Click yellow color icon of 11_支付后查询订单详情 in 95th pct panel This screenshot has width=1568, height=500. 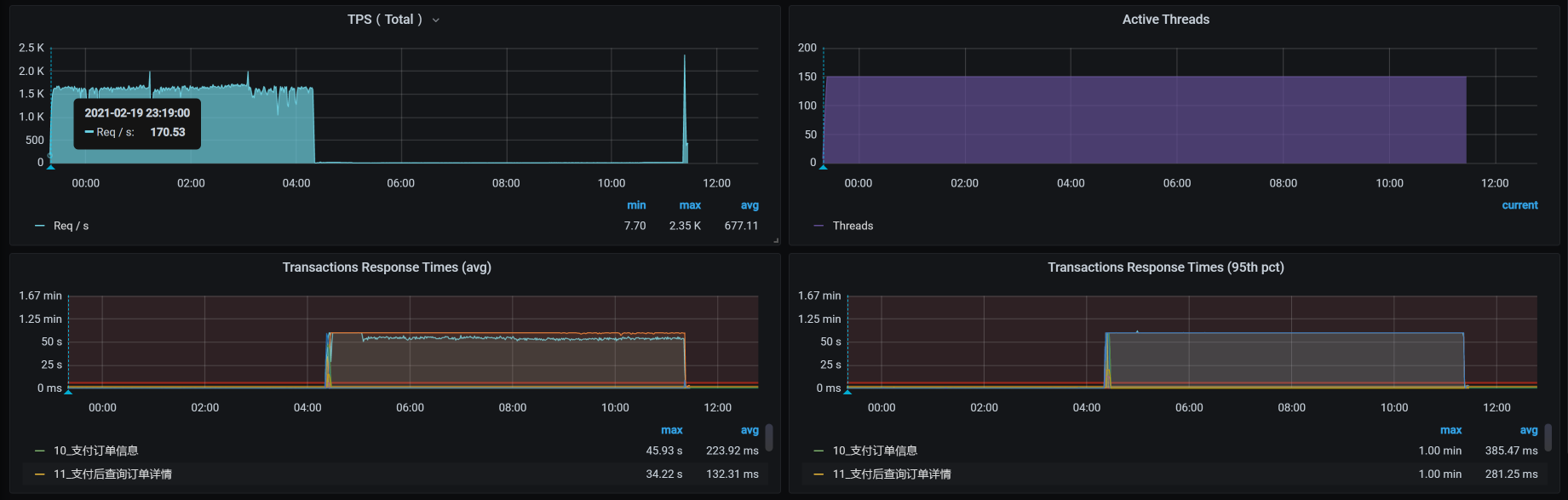click(x=818, y=474)
